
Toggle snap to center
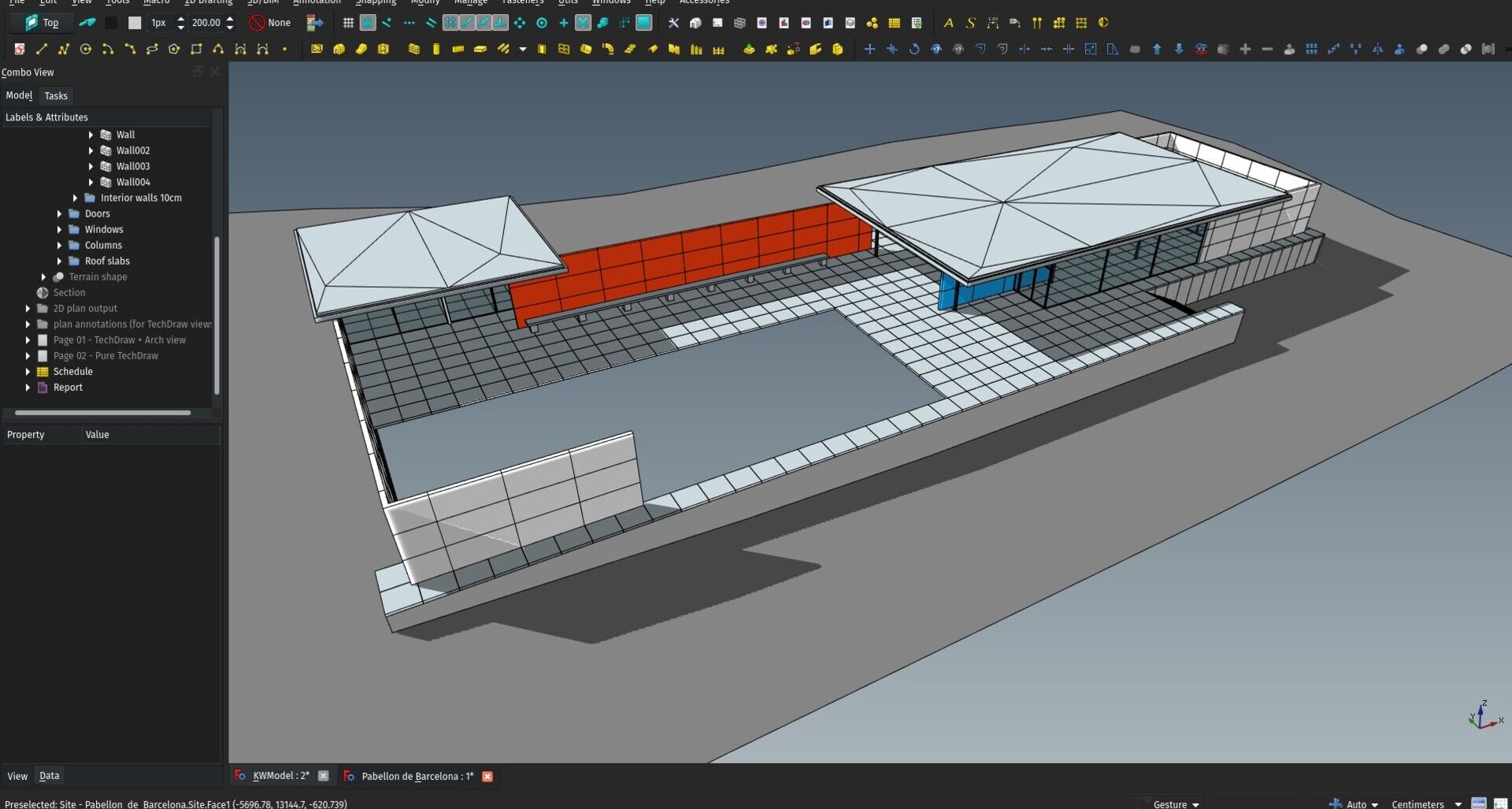pyautogui.click(x=542, y=23)
